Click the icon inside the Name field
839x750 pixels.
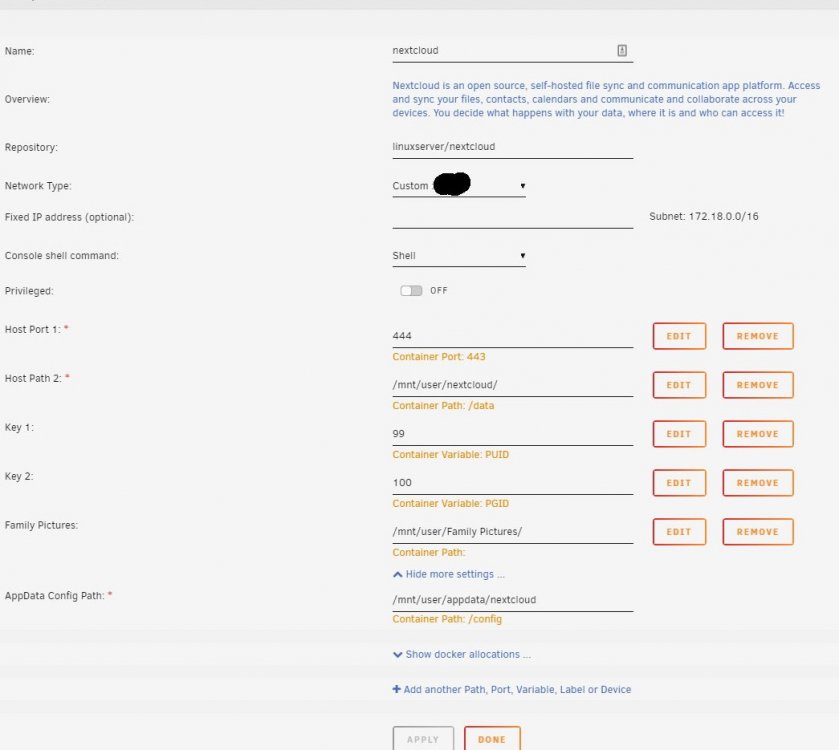[622, 50]
